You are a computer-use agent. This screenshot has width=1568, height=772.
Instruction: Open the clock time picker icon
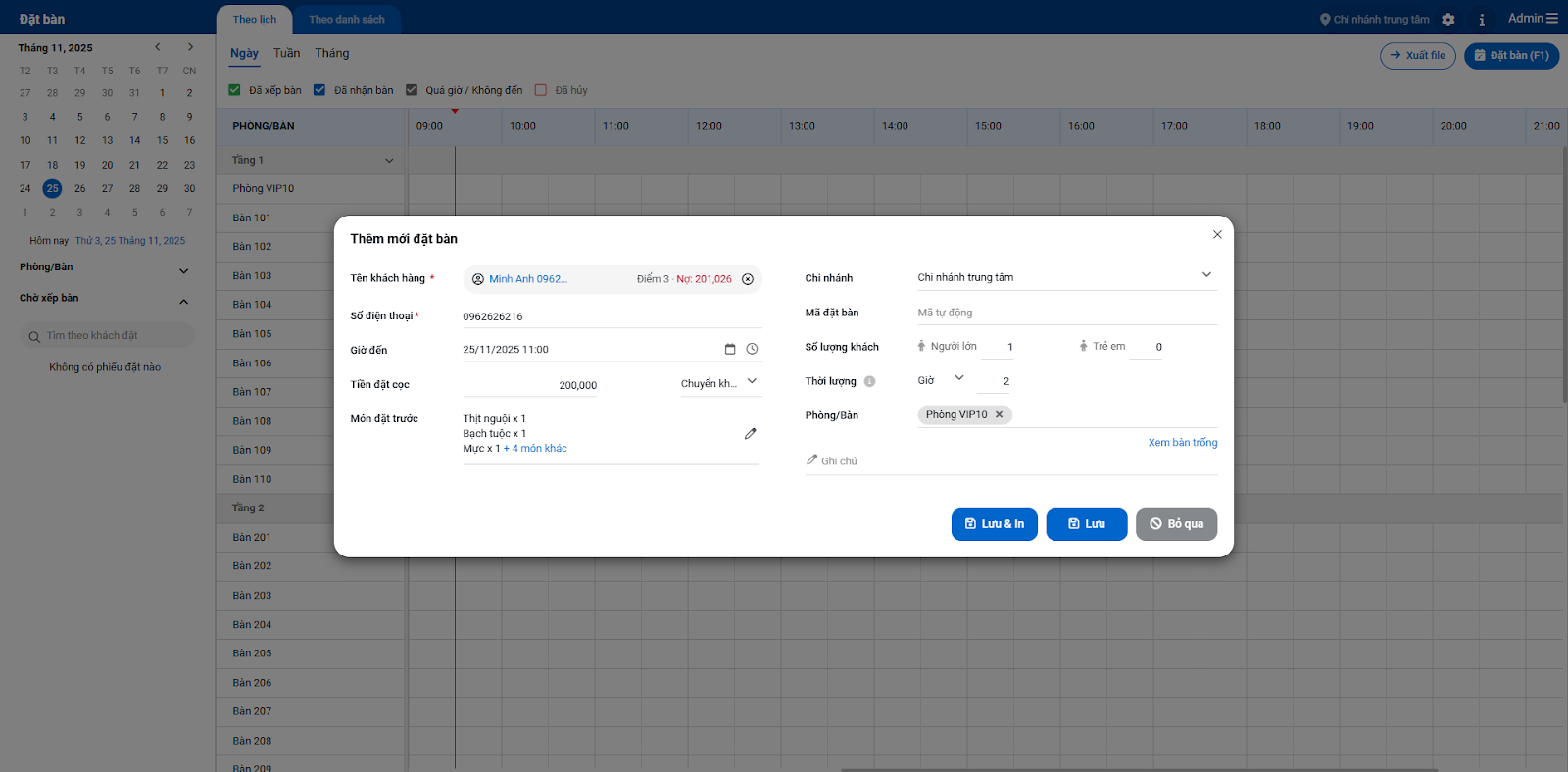click(x=752, y=349)
